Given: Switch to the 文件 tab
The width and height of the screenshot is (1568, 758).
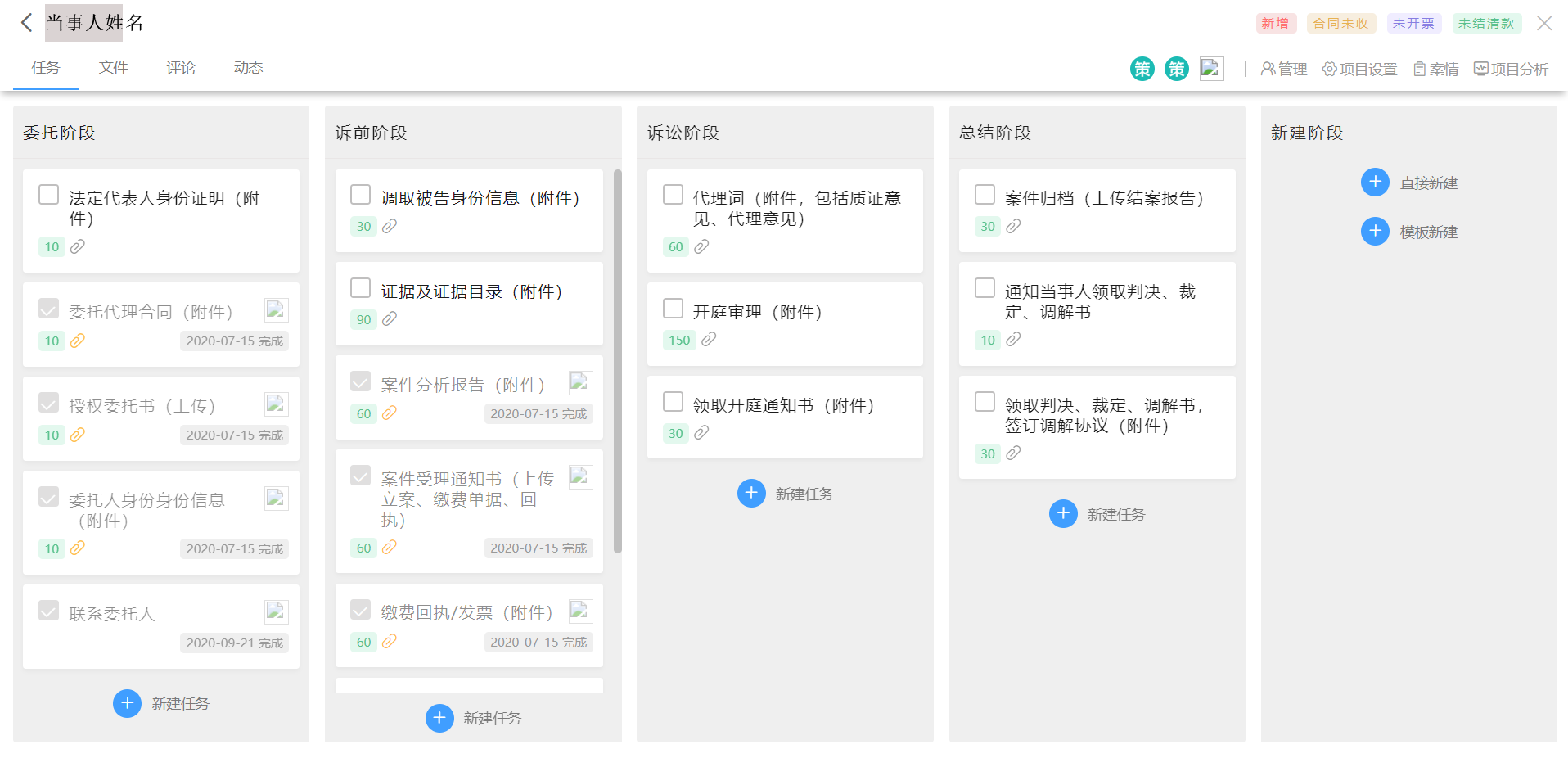Looking at the screenshot, I should [114, 67].
